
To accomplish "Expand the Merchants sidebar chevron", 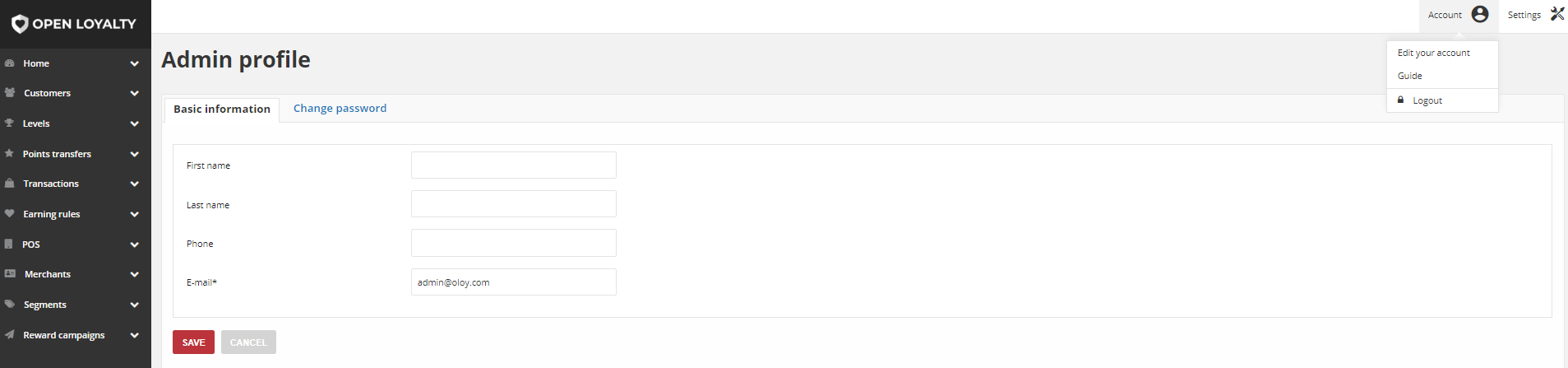I will (x=134, y=274).
